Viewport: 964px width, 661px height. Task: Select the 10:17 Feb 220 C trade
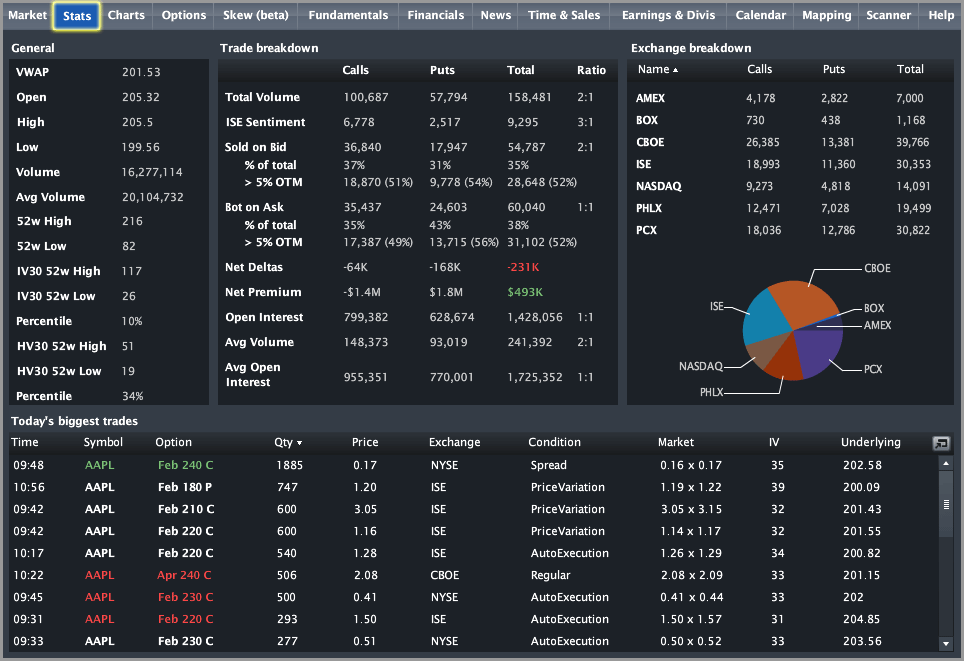pyautogui.click(x=473, y=553)
